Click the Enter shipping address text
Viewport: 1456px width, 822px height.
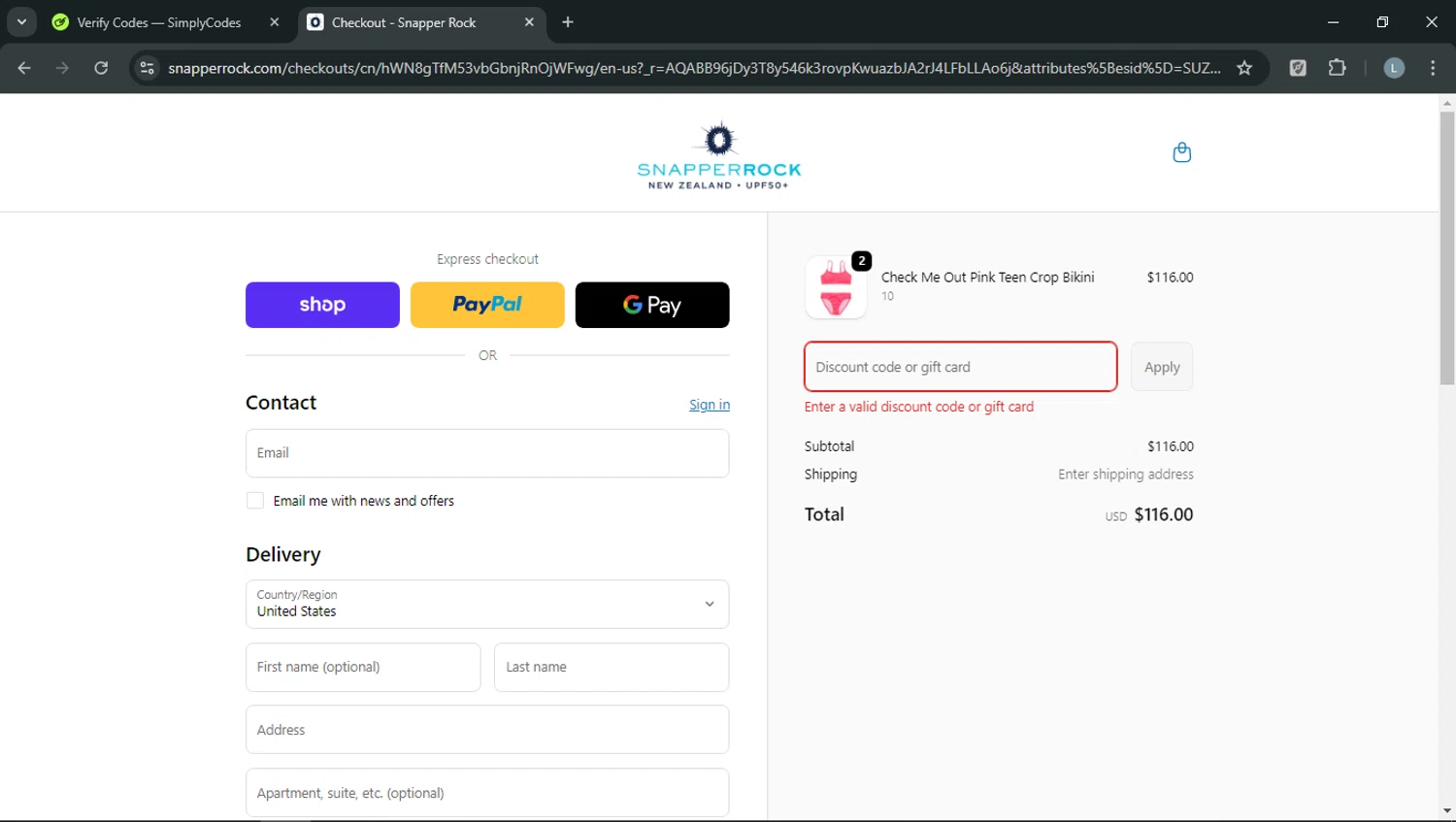(x=1126, y=475)
